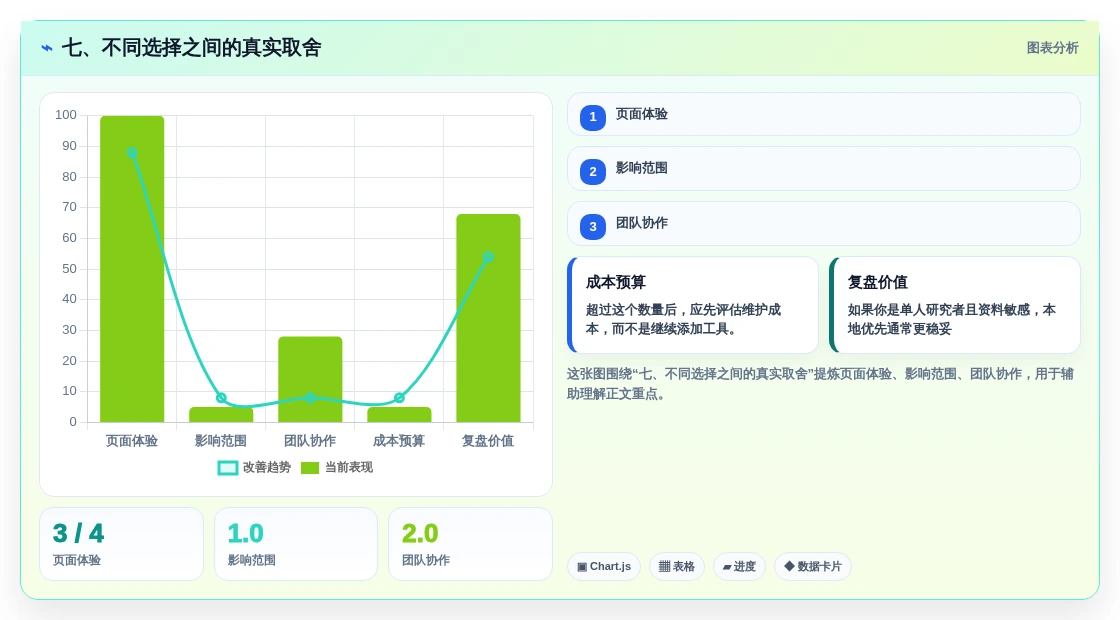Open the 表格 tag
The image size is (1120, 620).
pyautogui.click(x=676, y=566)
